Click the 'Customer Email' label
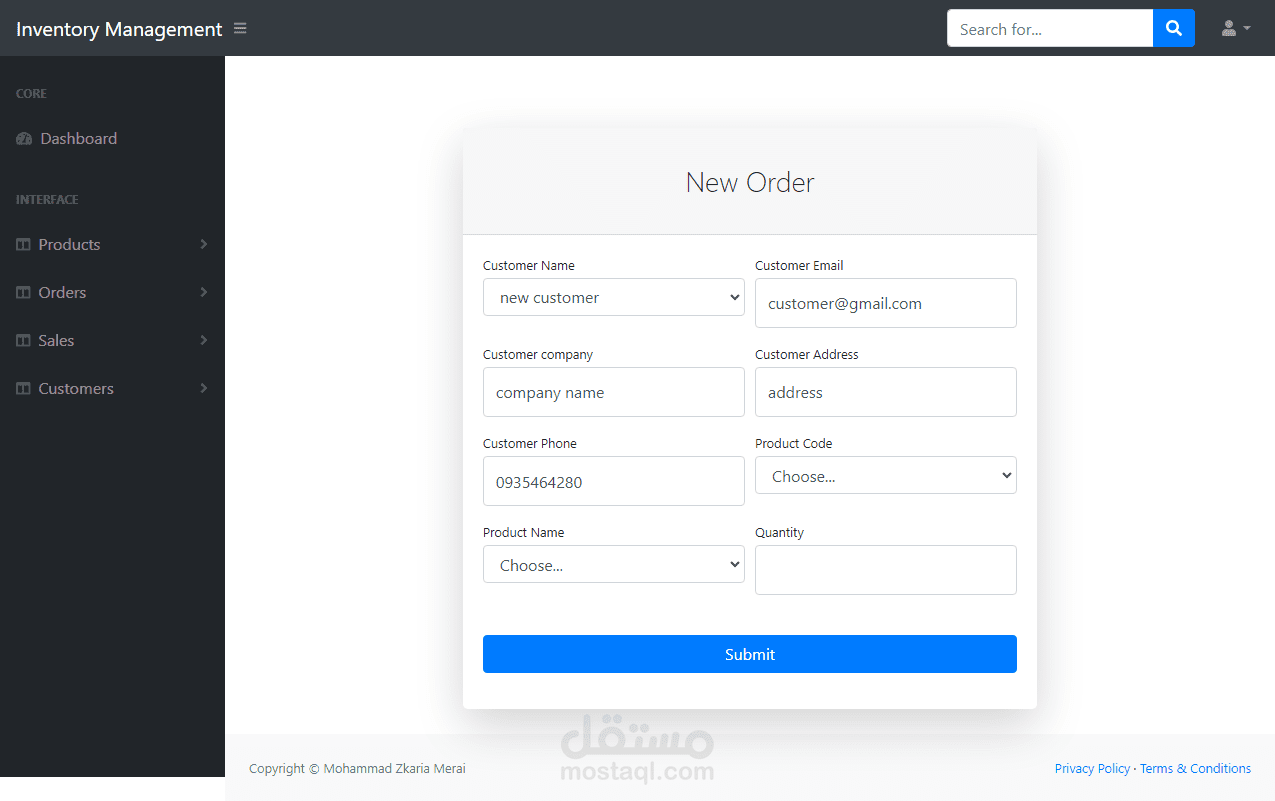Viewport: 1275px width, 801px height. click(799, 266)
